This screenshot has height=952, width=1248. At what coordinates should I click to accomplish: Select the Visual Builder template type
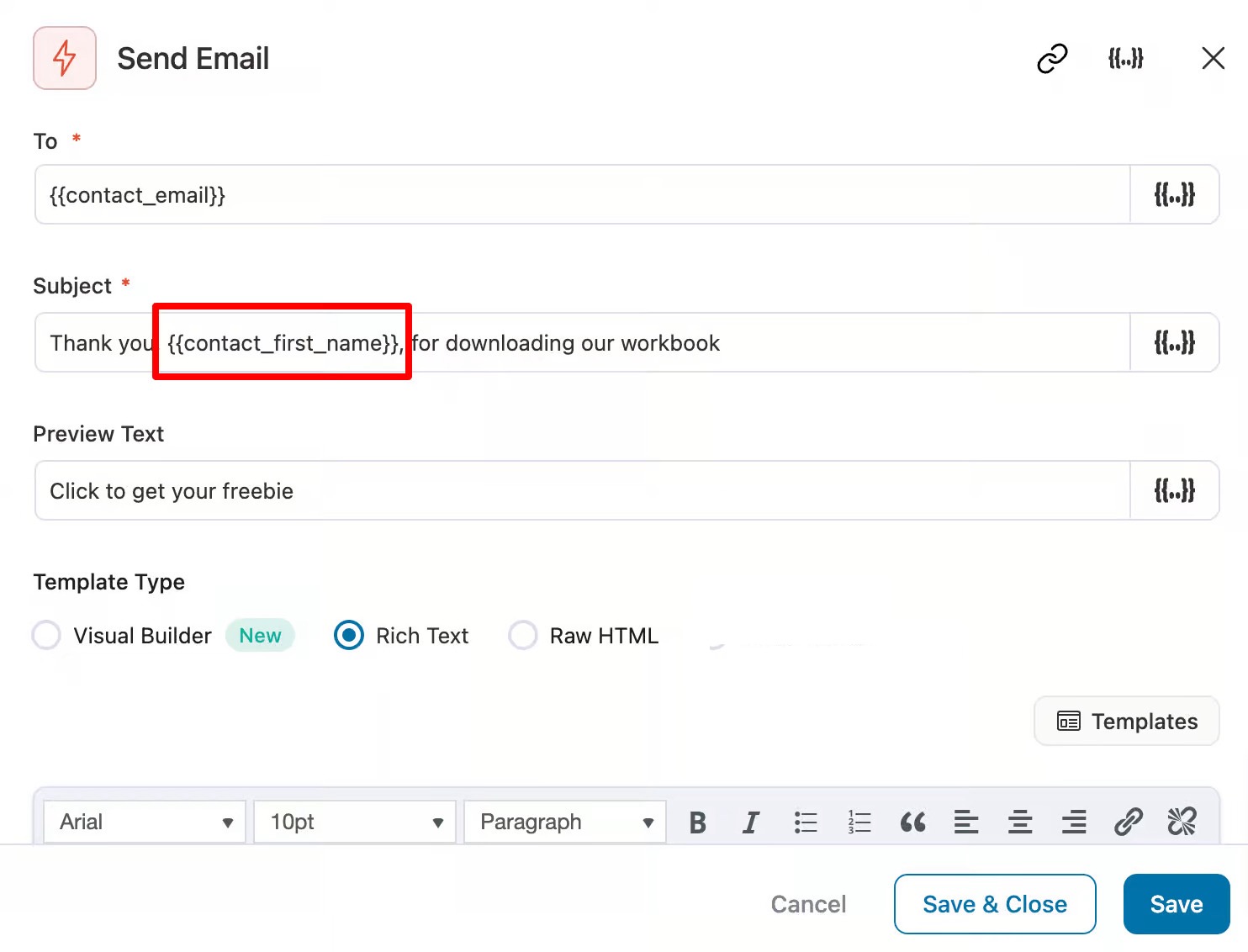click(x=46, y=636)
